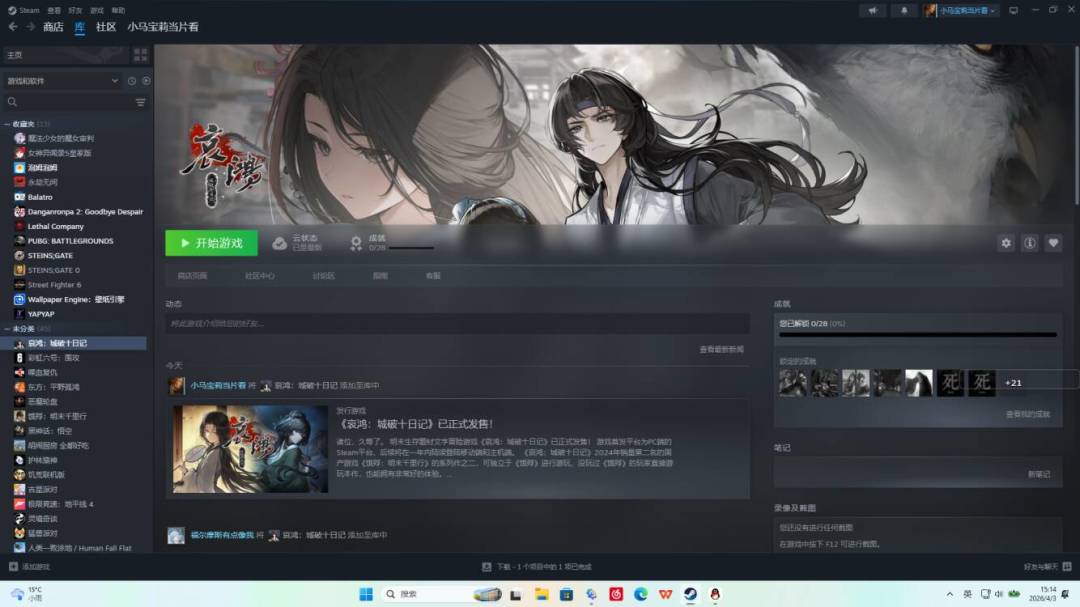This screenshot has width=1080, height=607.
Task: Open the 社区 community tab
Action: pos(106,27)
